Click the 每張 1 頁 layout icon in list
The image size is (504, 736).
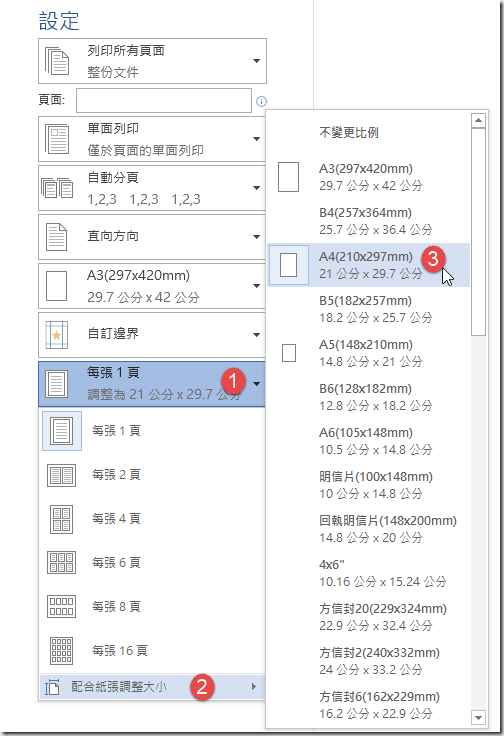click(61, 431)
